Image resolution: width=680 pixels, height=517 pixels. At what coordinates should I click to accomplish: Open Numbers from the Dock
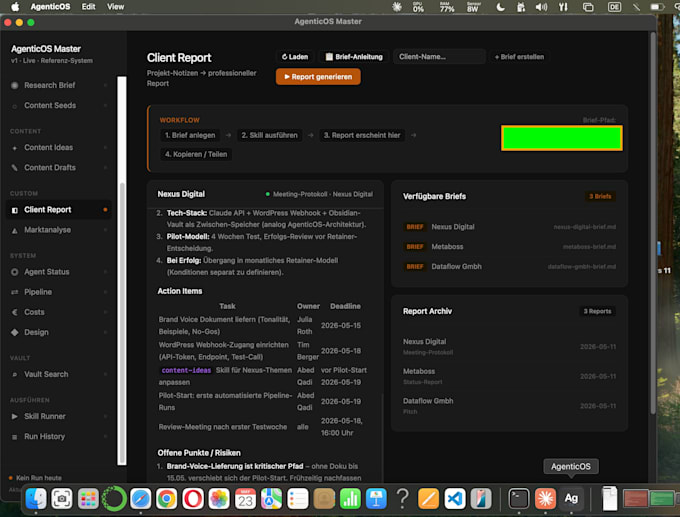350,498
